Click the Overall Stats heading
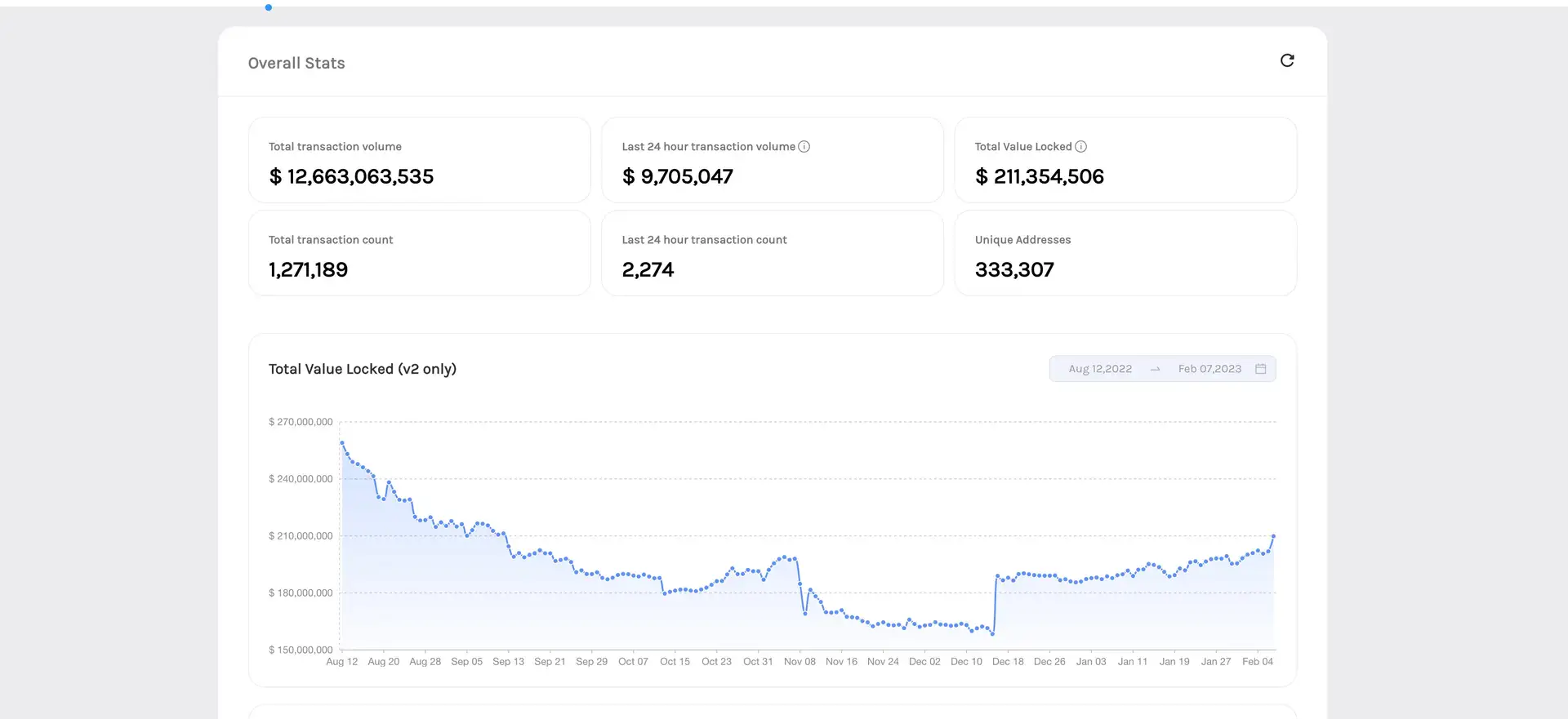This screenshot has width=1568, height=719. pos(296,63)
